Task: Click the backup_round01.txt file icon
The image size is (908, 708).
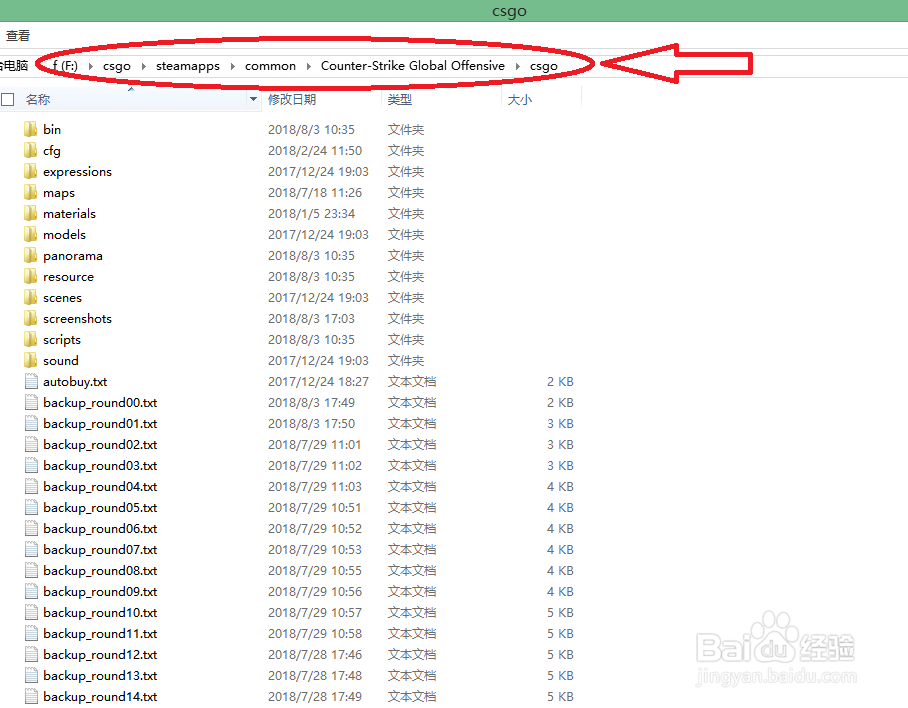Action: 32,423
